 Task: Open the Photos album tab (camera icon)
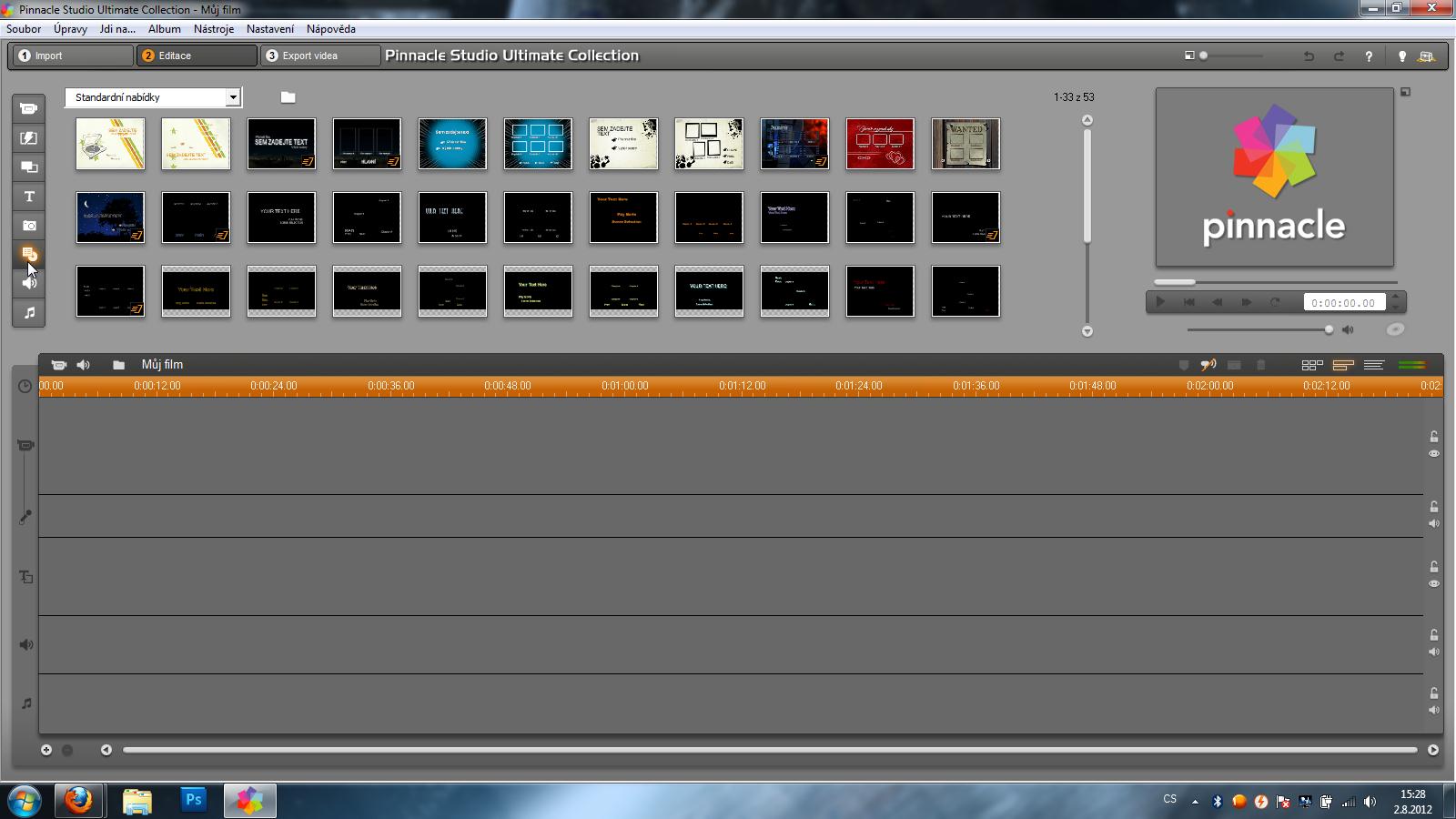point(28,225)
